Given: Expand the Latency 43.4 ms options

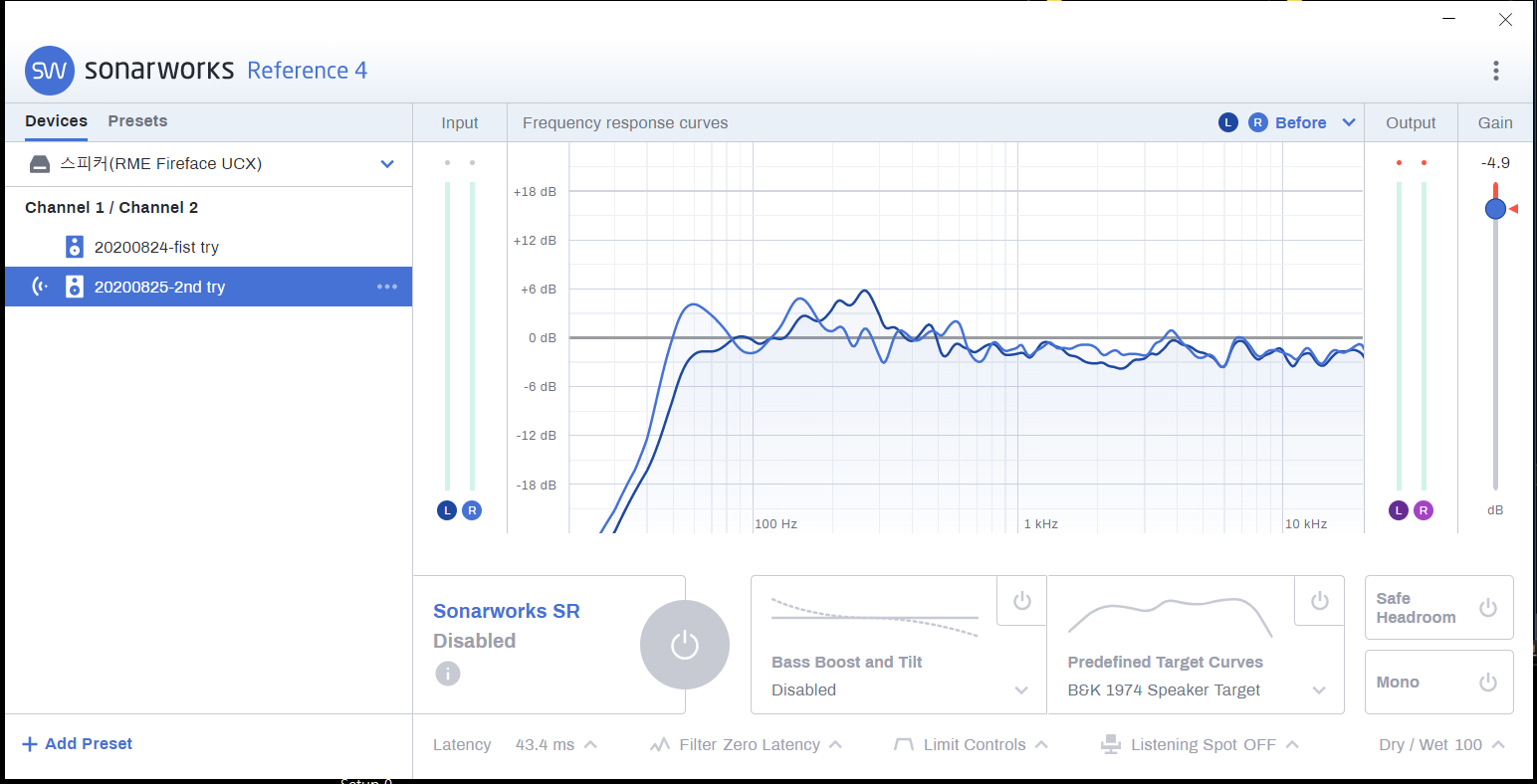Looking at the screenshot, I should pos(590,744).
